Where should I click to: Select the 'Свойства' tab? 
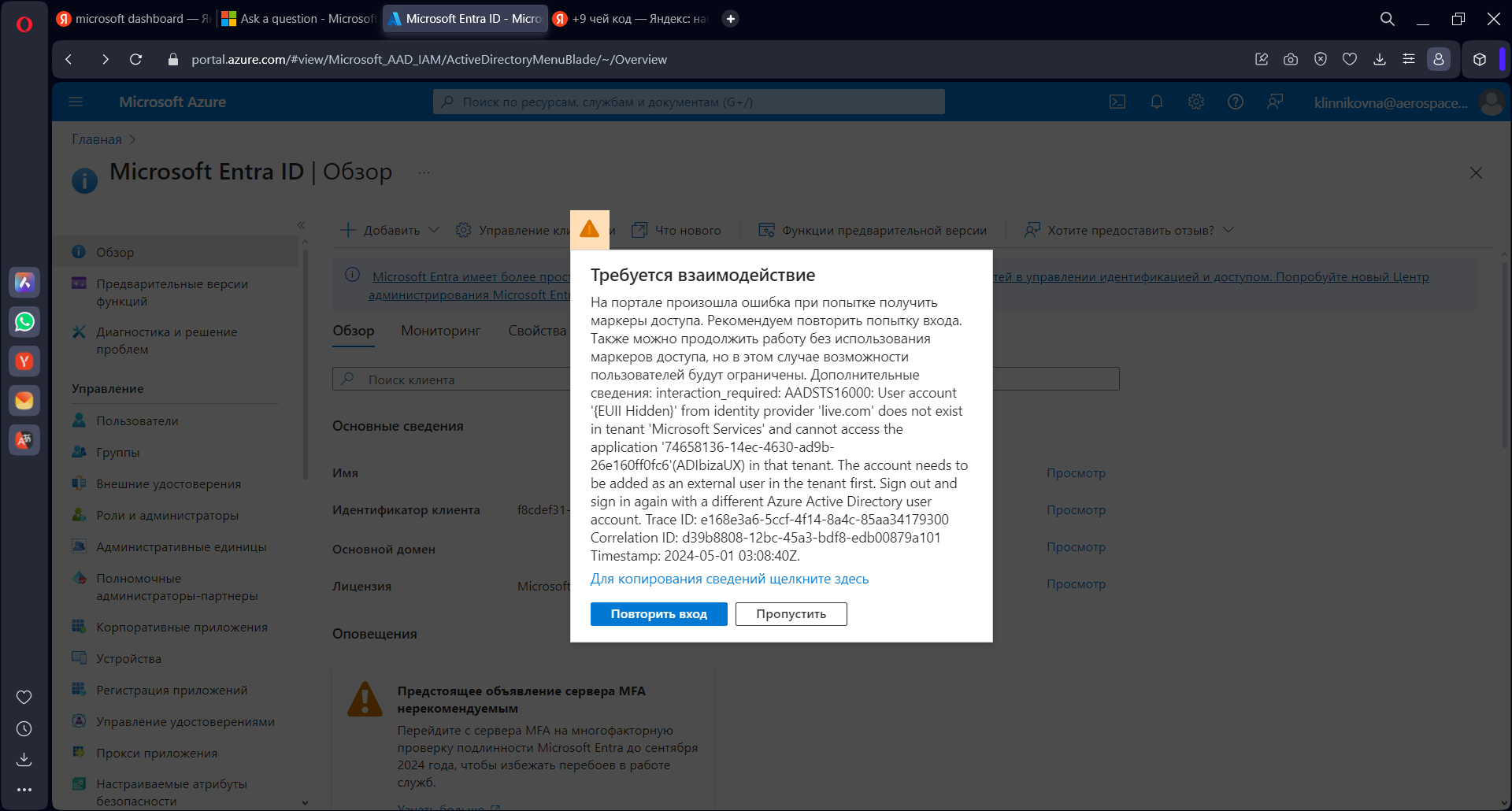click(537, 331)
